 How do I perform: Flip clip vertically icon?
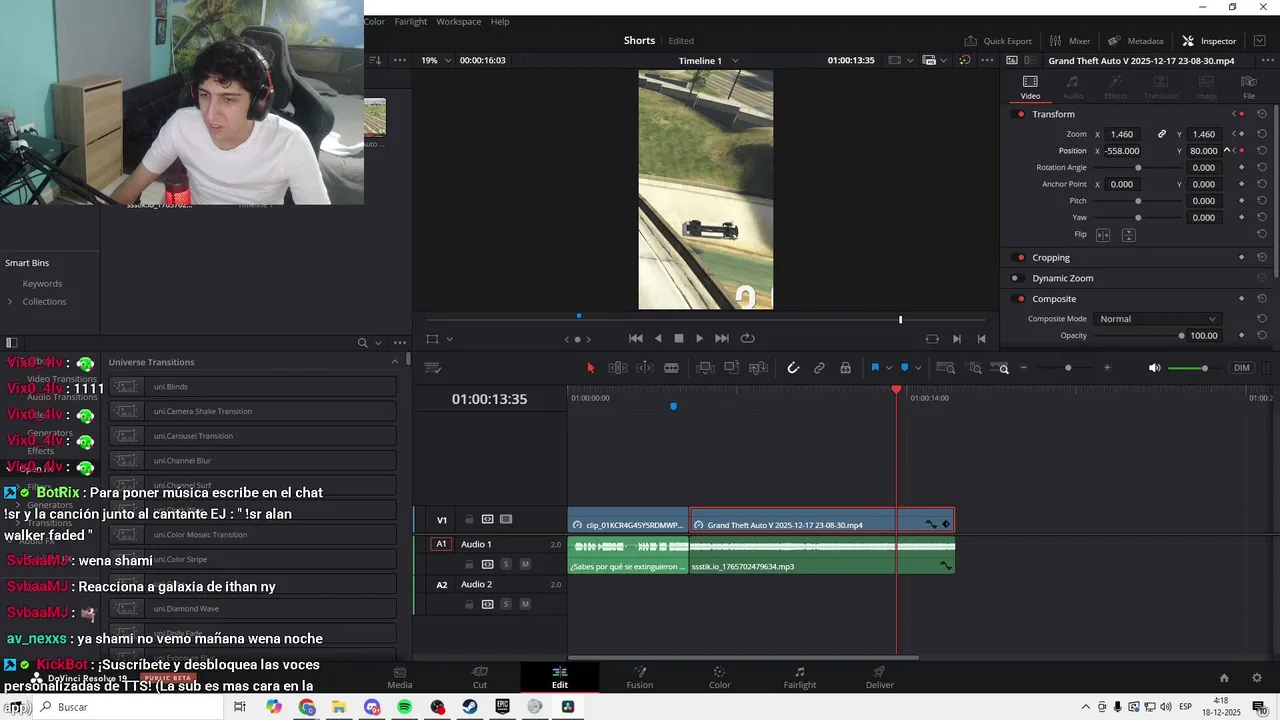click(x=1128, y=235)
